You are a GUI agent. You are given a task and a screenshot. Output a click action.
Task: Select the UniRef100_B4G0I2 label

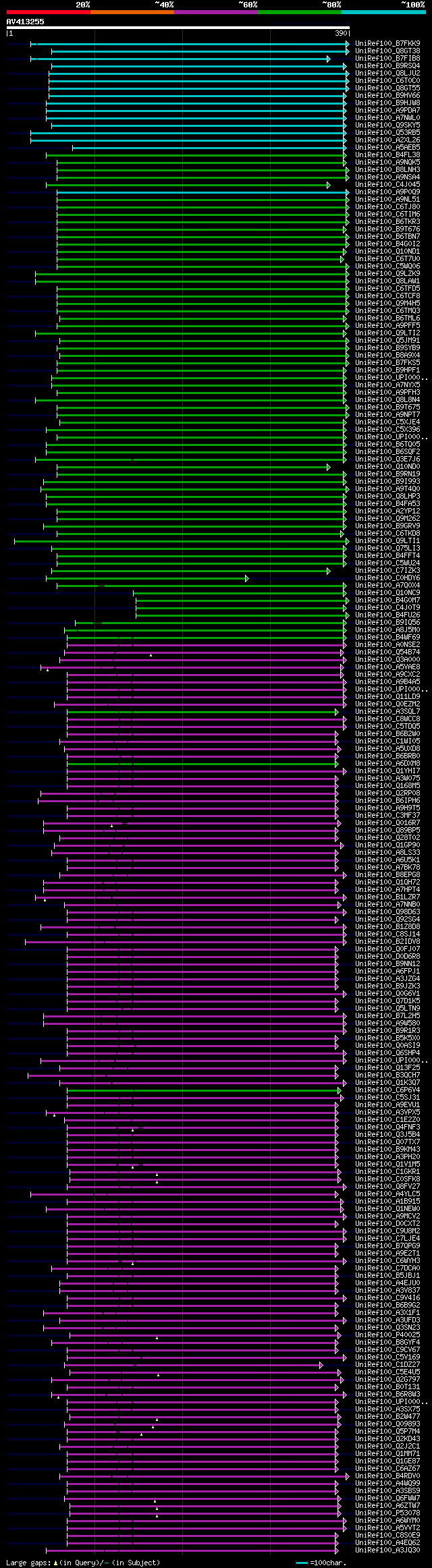point(387,244)
